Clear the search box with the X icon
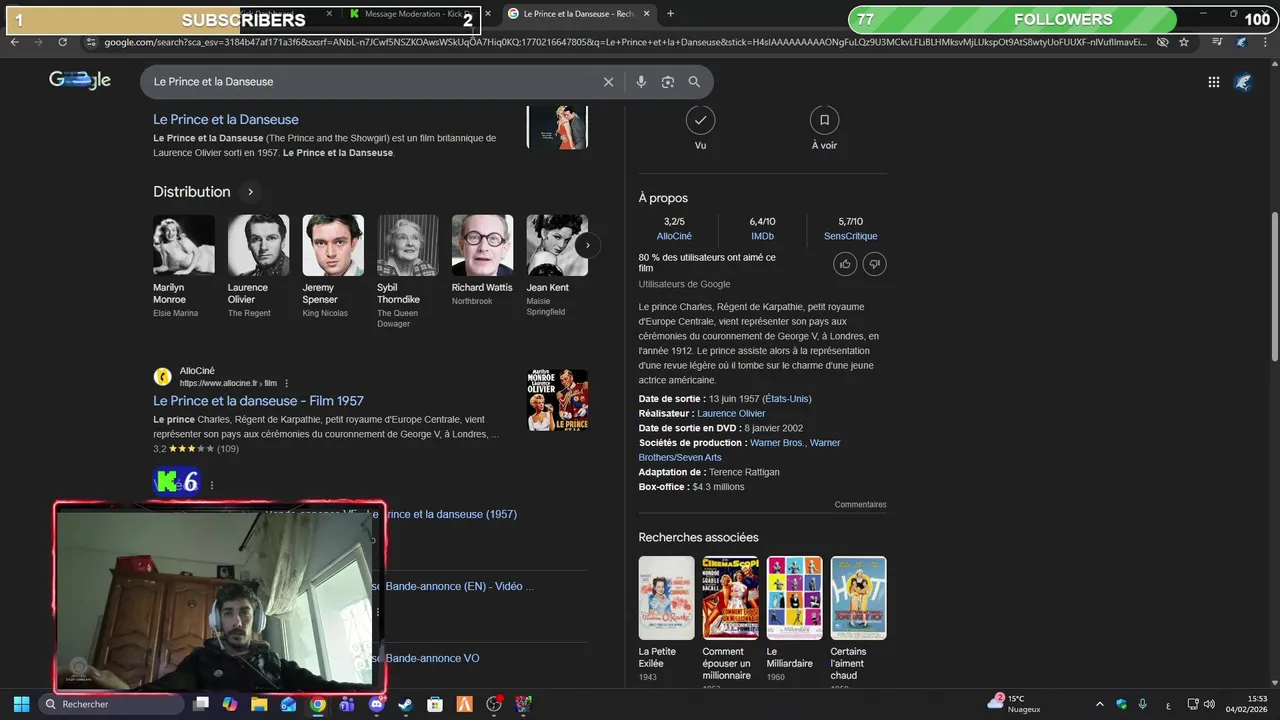This screenshot has height=720, width=1280. (x=608, y=82)
